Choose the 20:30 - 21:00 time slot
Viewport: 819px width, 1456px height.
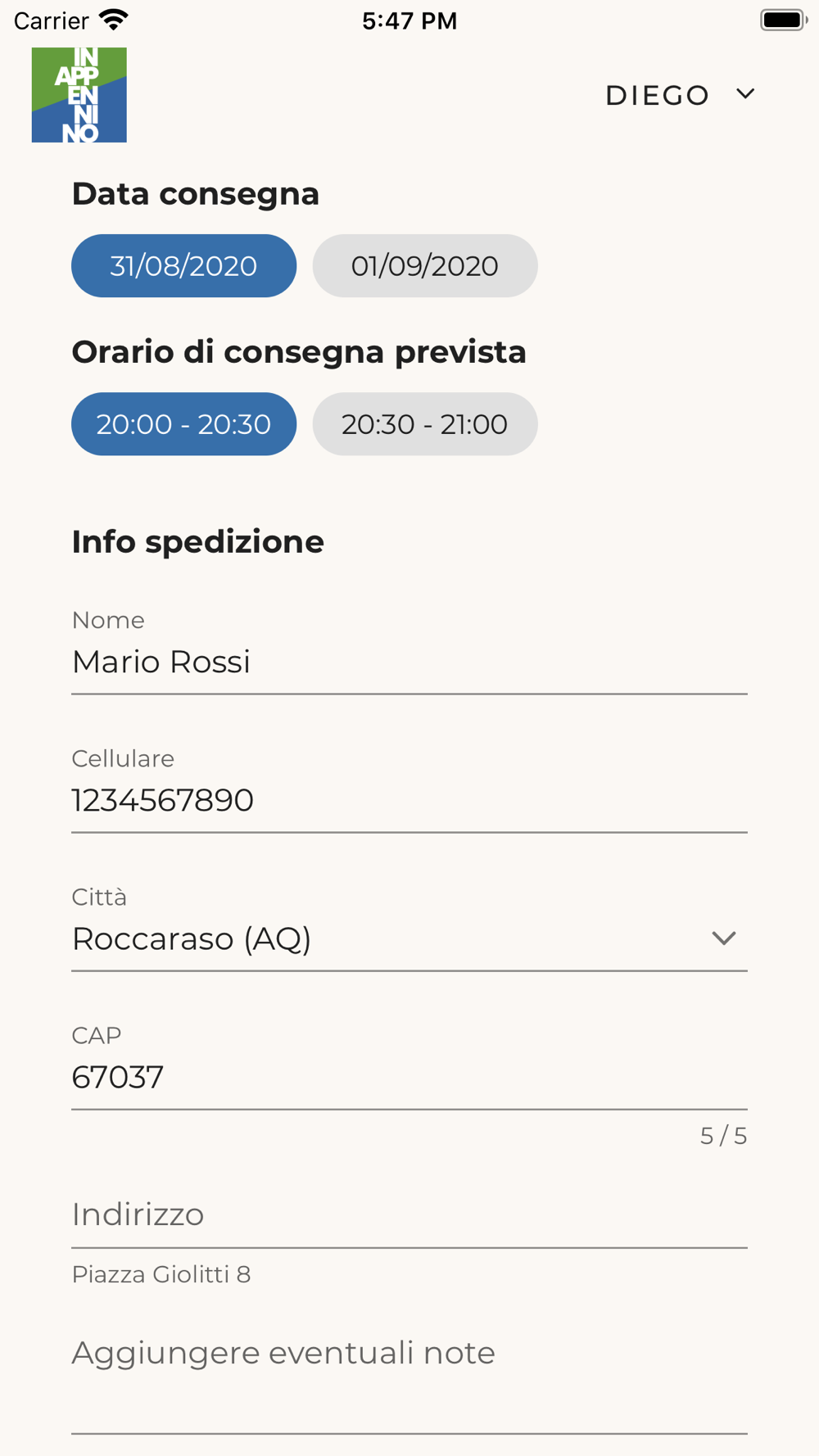(424, 423)
